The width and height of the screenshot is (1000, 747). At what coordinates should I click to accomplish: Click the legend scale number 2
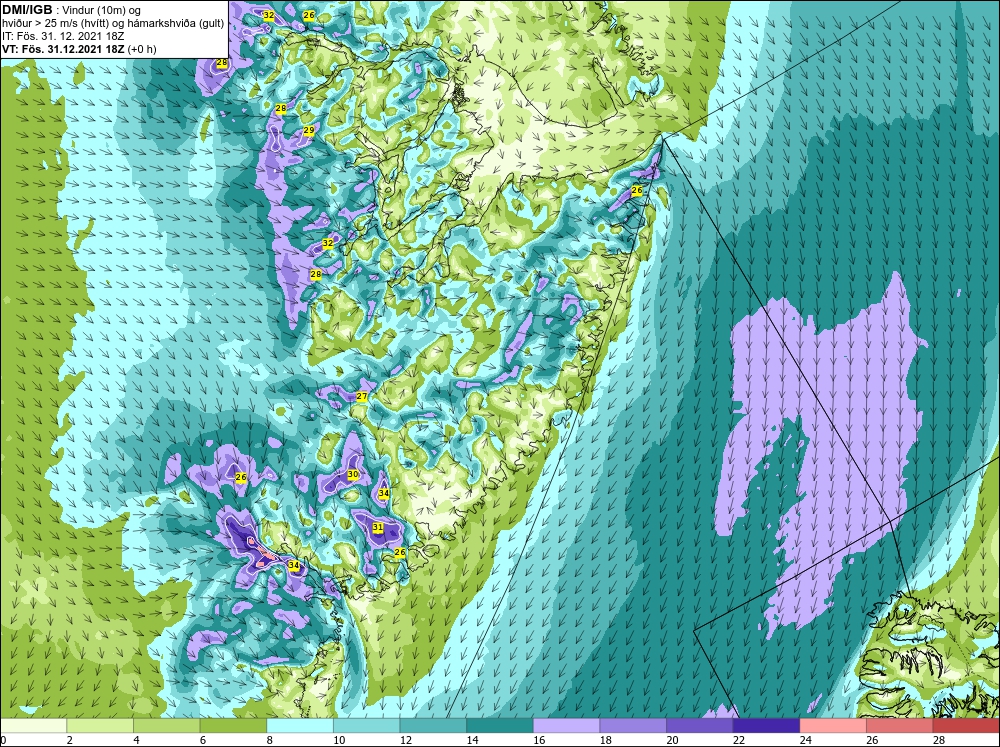coord(69,740)
